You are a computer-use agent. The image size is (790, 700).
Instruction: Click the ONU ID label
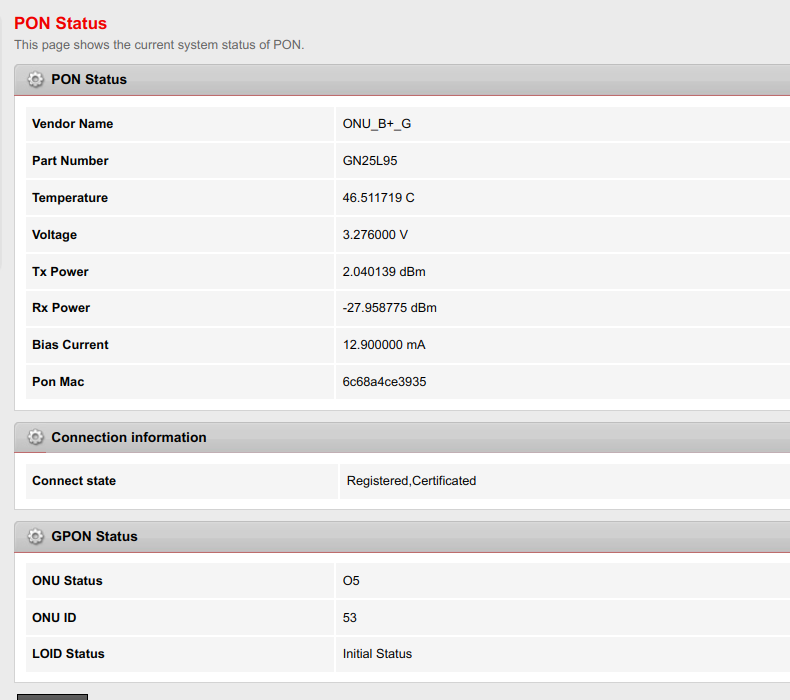(54, 618)
